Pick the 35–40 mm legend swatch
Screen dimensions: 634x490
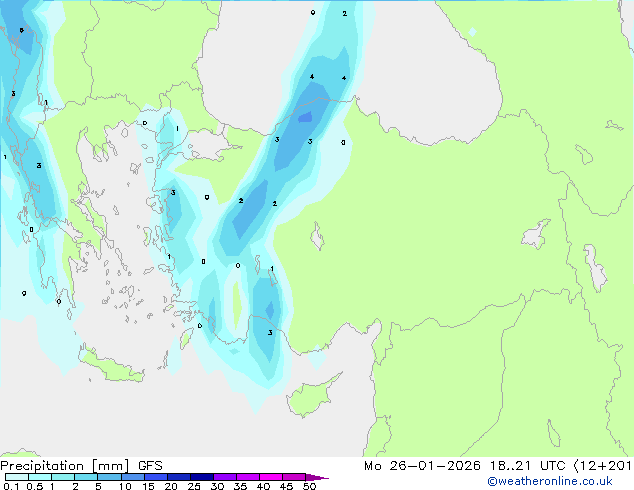pyautogui.click(x=248, y=477)
